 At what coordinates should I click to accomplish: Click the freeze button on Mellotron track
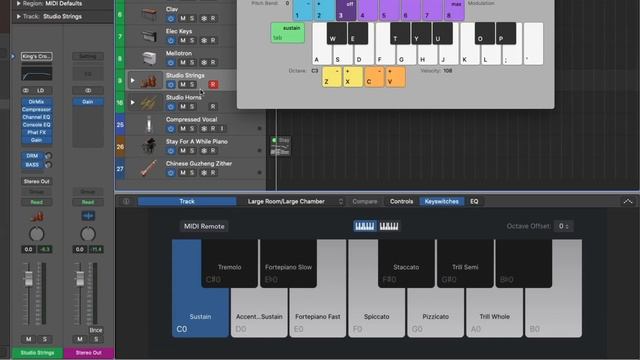click(204, 62)
